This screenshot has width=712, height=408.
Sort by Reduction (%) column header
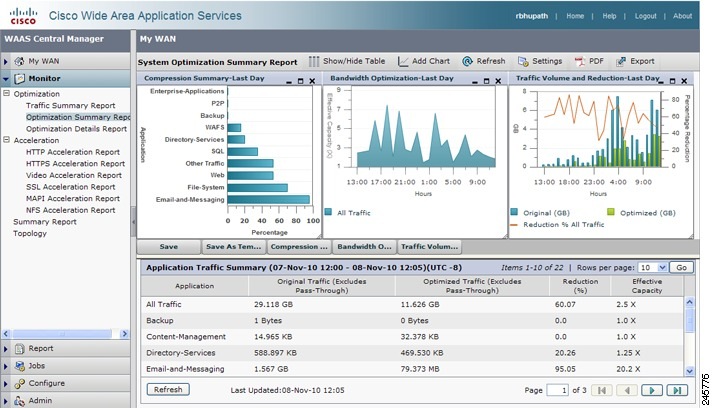click(580, 286)
